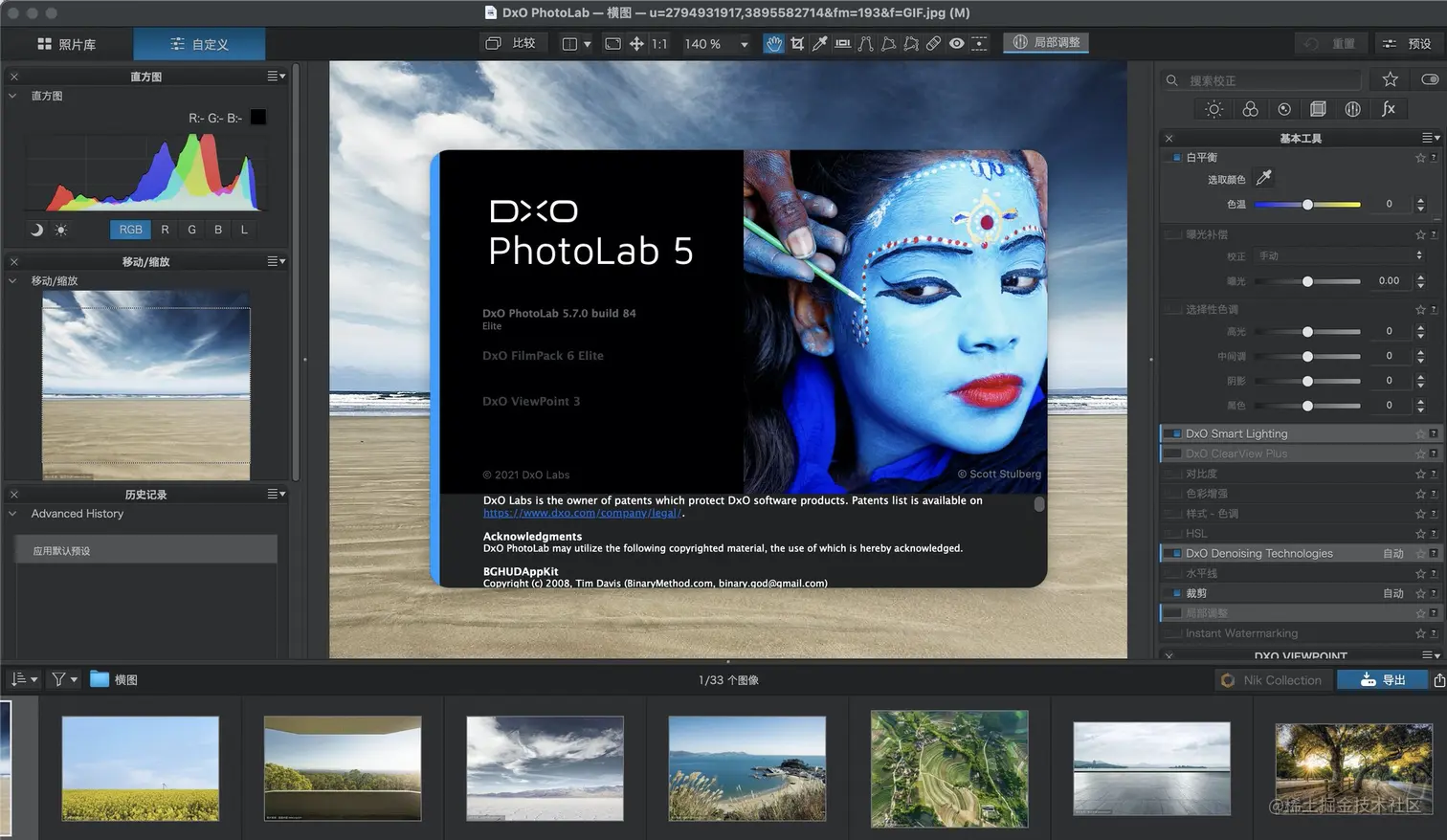Open 移动/缩放 panel menu

coord(277,261)
